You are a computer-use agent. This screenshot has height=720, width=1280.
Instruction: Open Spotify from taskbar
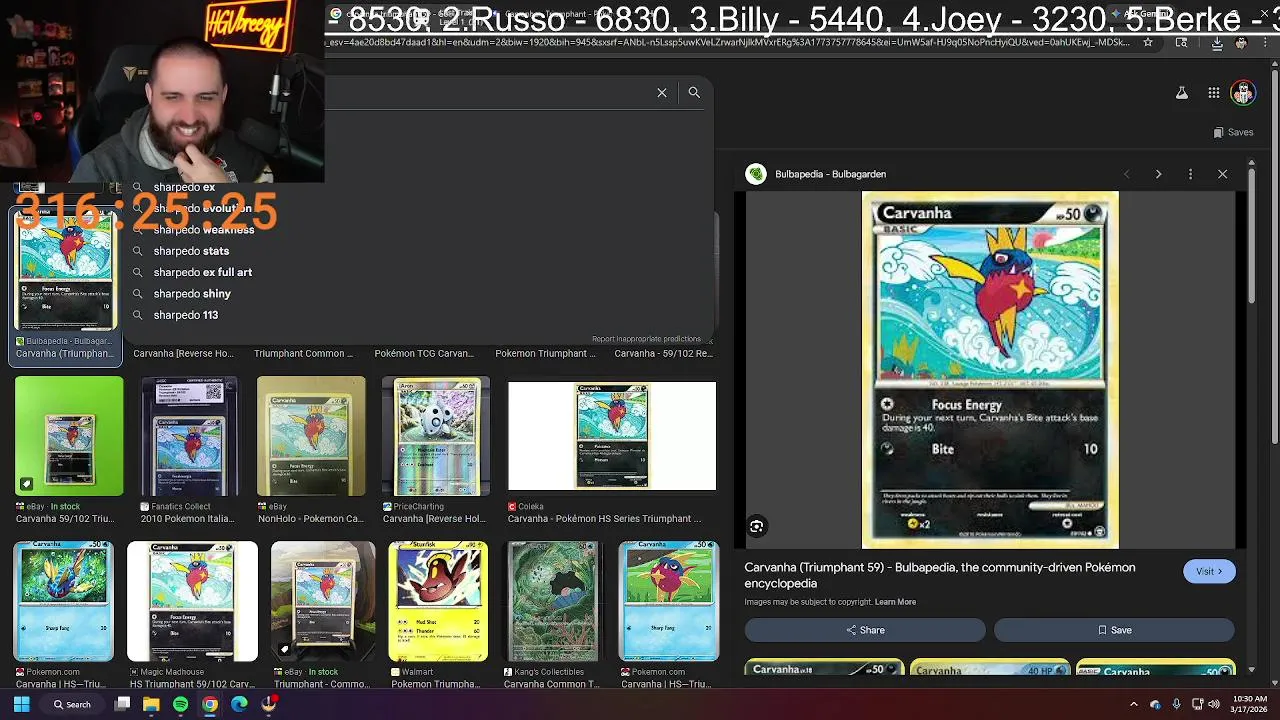tap(180, 704)
